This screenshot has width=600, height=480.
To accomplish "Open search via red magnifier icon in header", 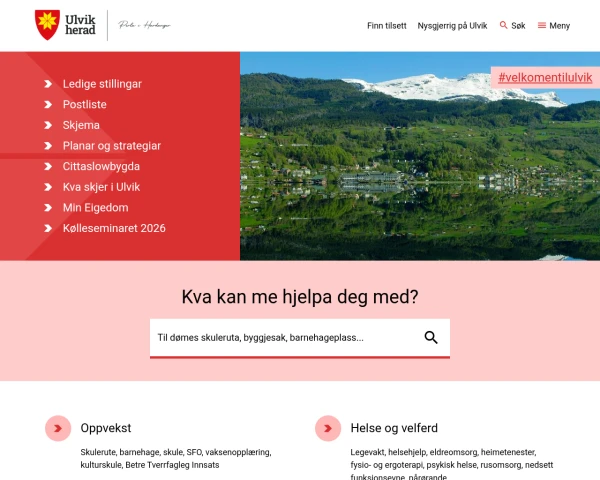I will pyautogui.click(x=503, y=25).
